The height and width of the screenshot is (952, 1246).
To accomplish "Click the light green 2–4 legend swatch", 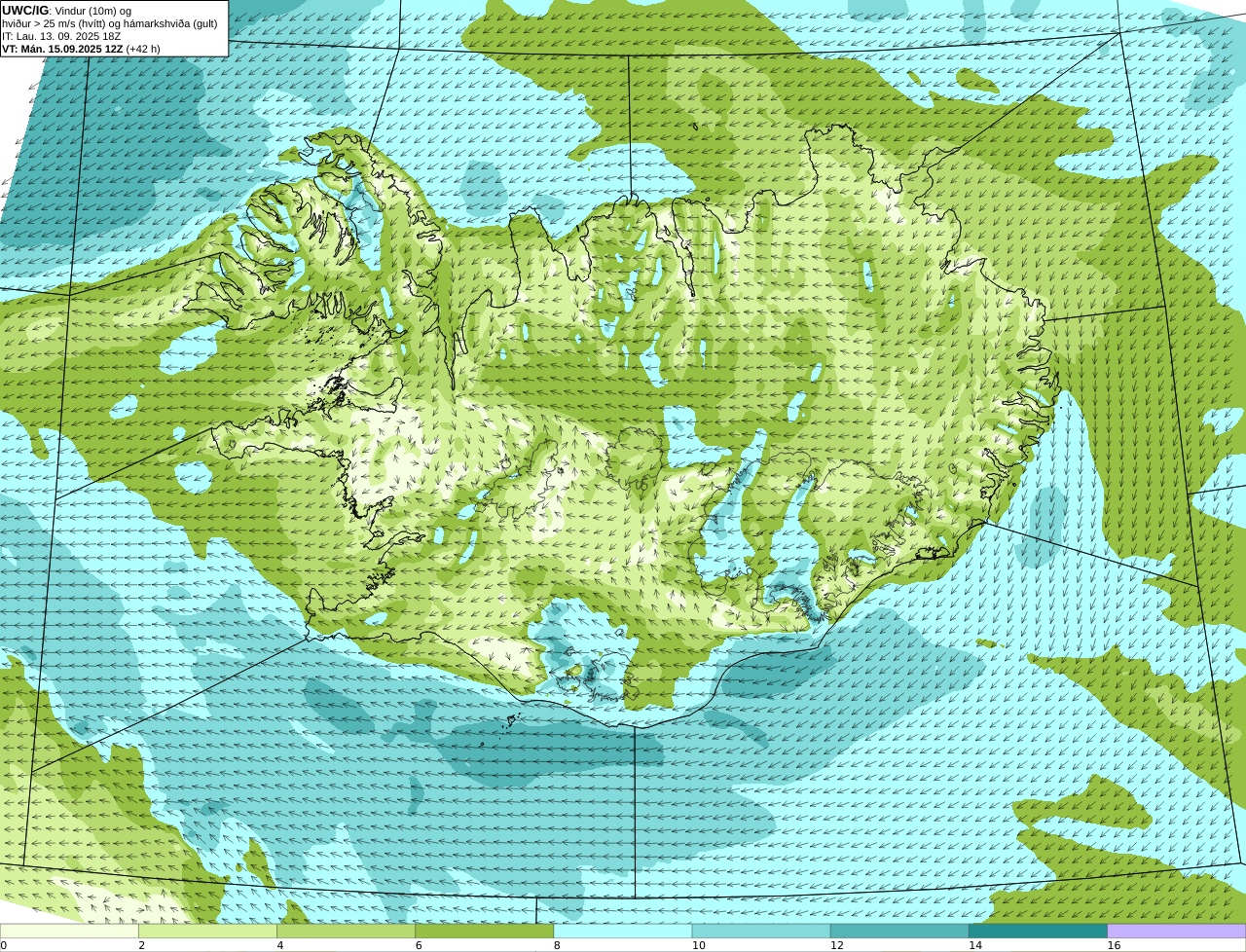I will pyautogui.click(x=207, y=931).
